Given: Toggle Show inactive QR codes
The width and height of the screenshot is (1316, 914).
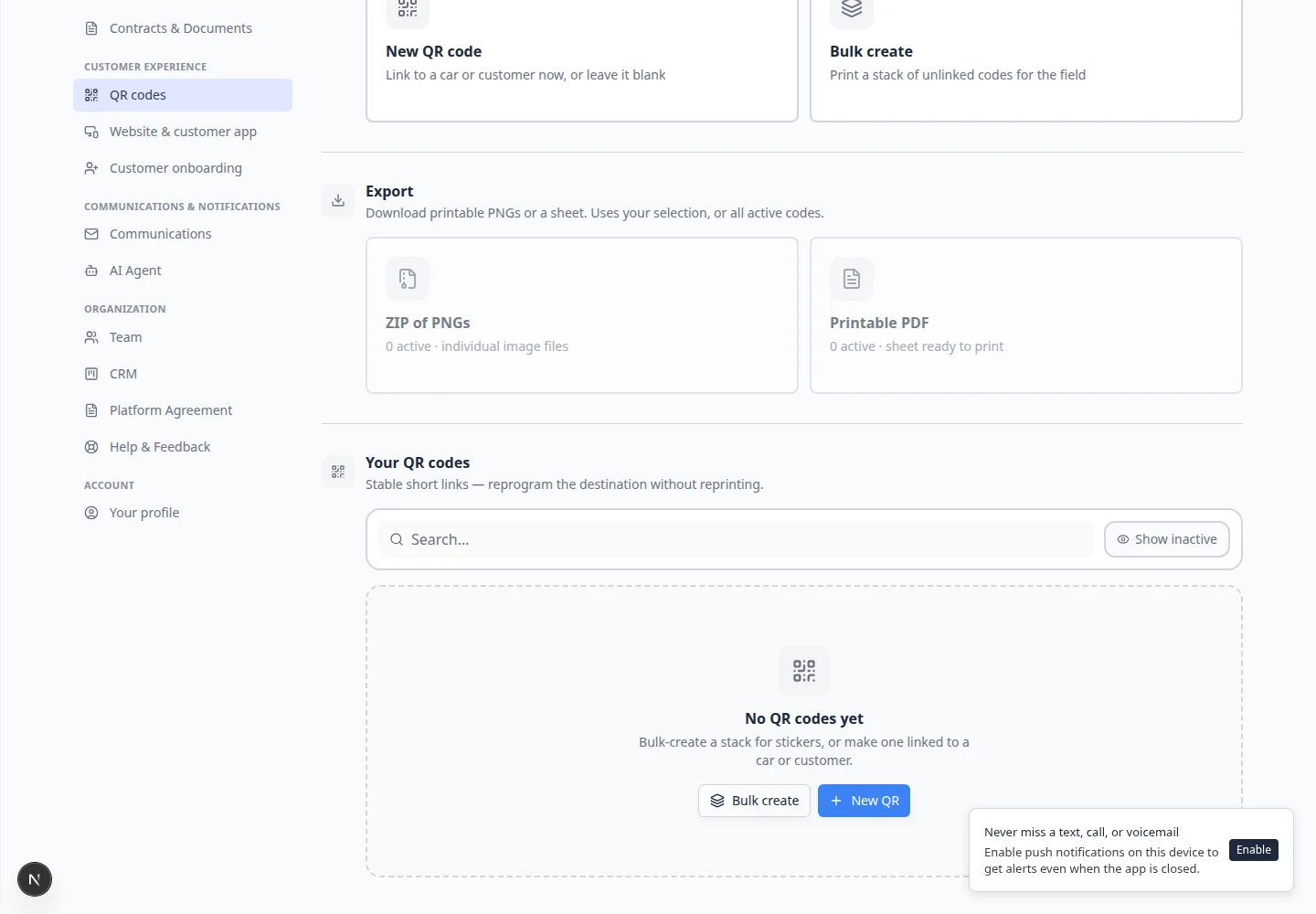Looking at the screenshot, I should point(1167,539).
